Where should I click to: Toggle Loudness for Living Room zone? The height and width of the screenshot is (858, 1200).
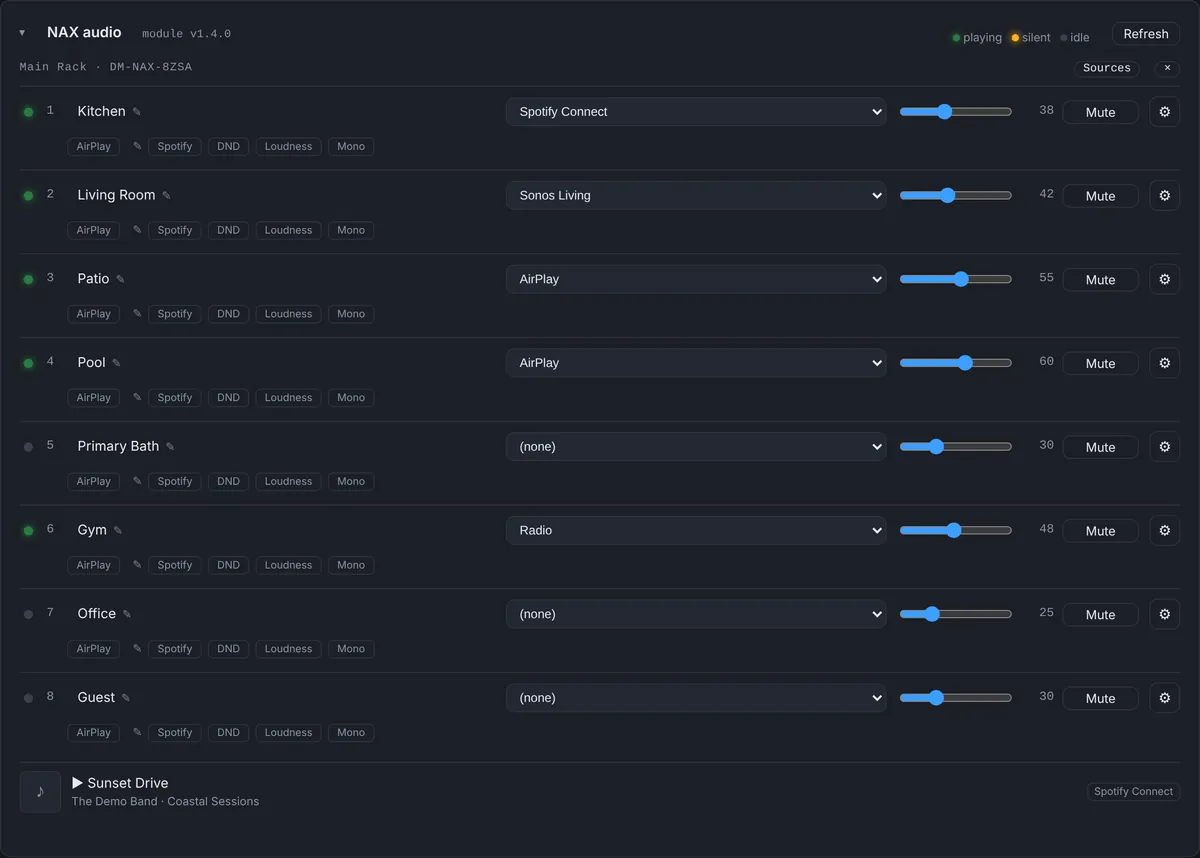coord(288,230)
